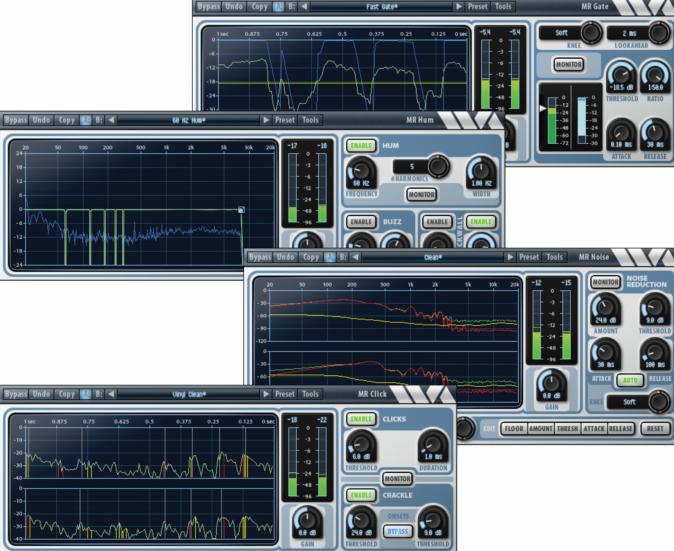Open Knee Soft selector in MR Gate
This screenshot has height=551, width=674.
tap(571, 33)
